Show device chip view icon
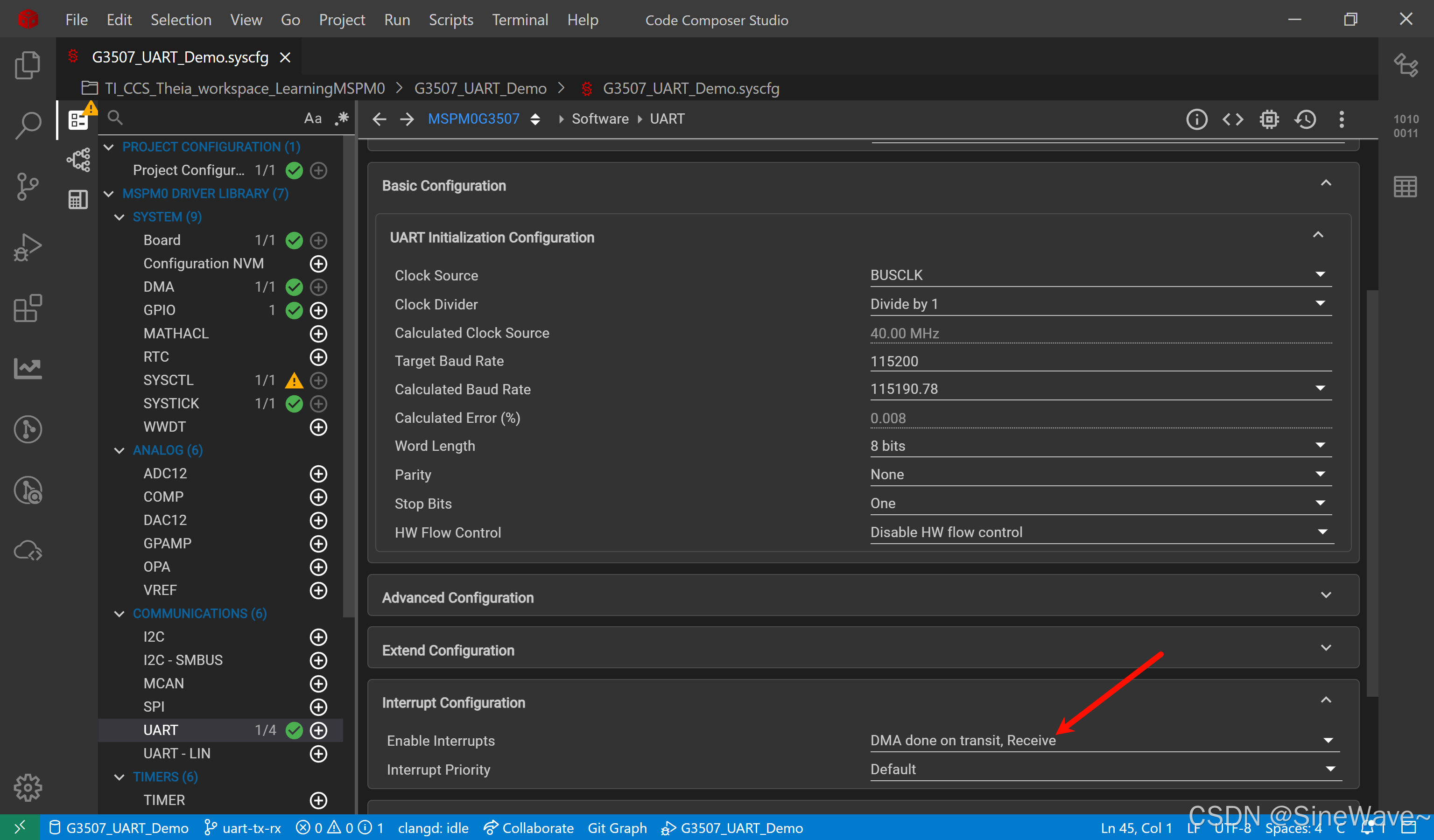 click(x=1269, y=119)
